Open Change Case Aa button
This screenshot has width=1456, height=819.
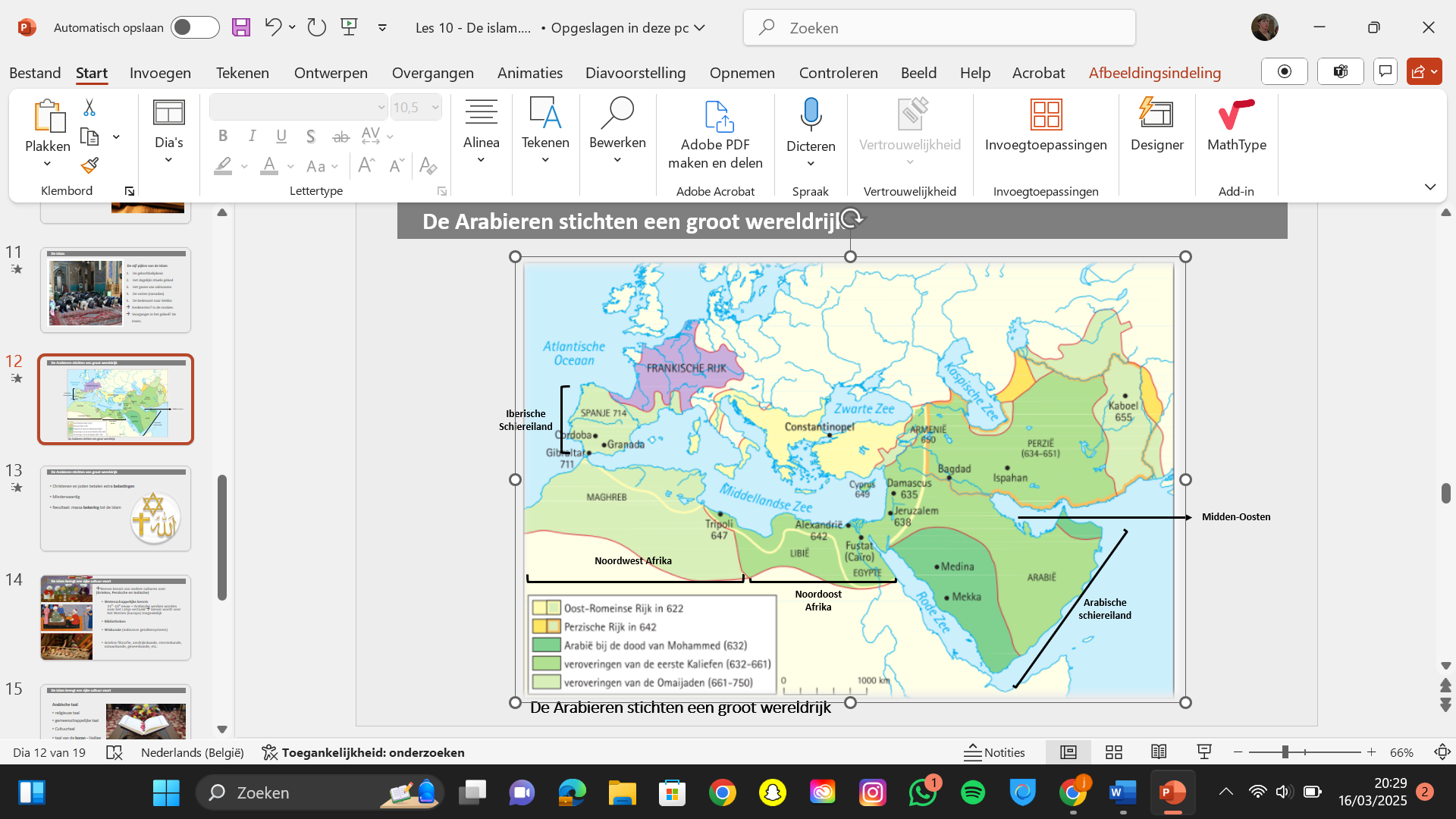click(x=321, y=166)
